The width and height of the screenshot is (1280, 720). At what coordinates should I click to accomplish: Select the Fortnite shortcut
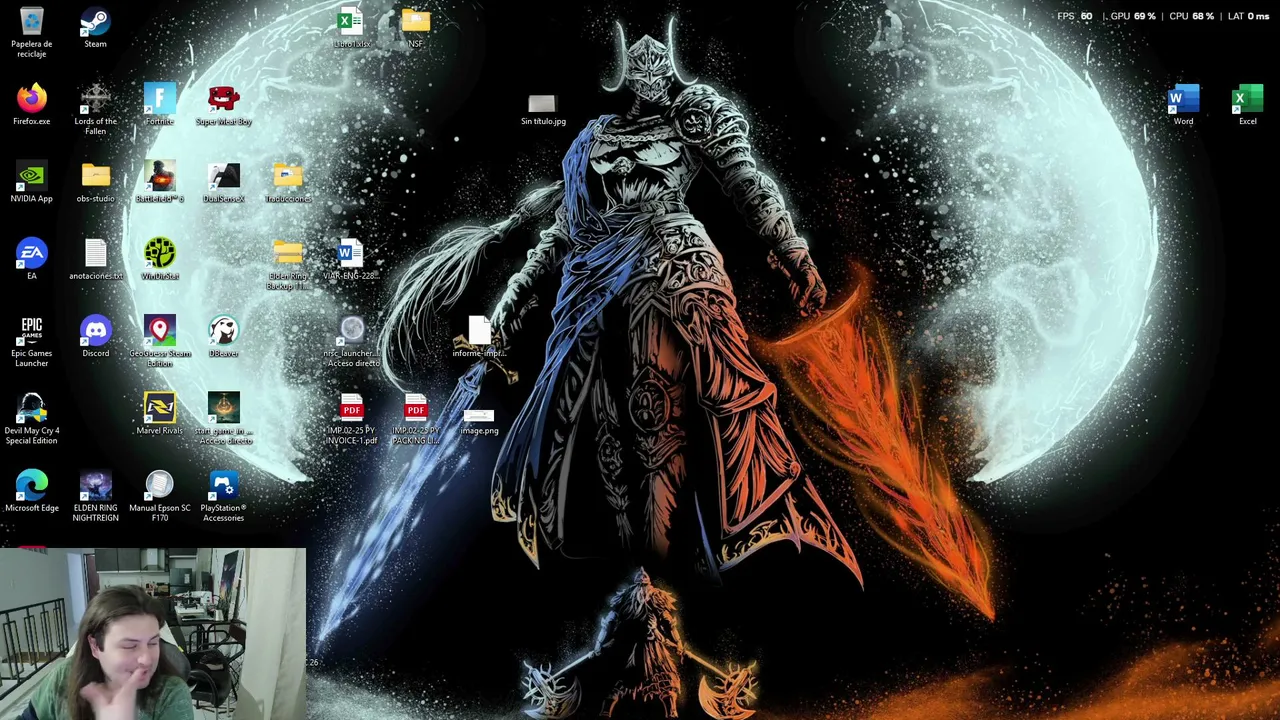[159, 105]
